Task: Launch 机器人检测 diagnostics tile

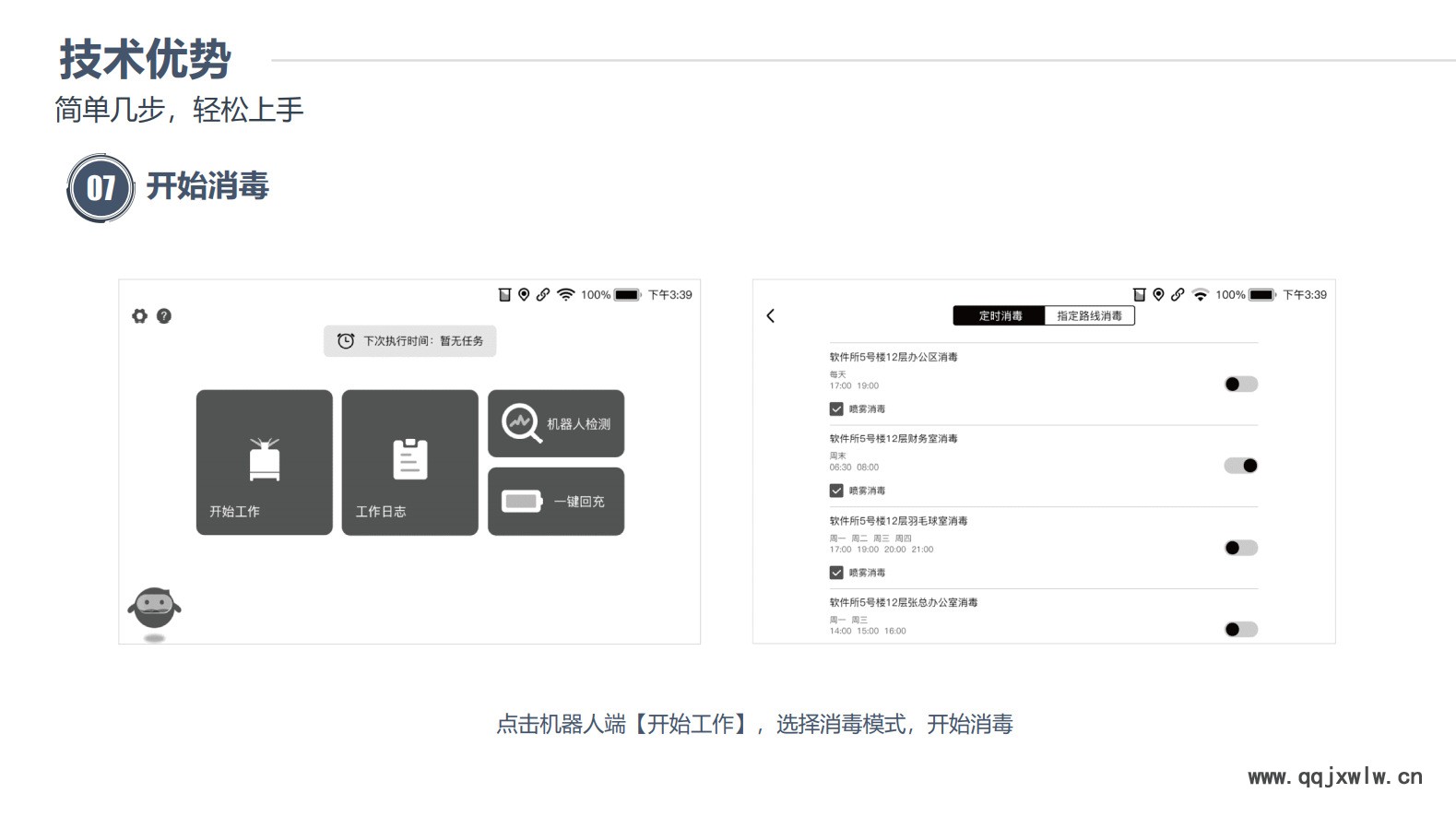Action: click(x=555, y=423)
